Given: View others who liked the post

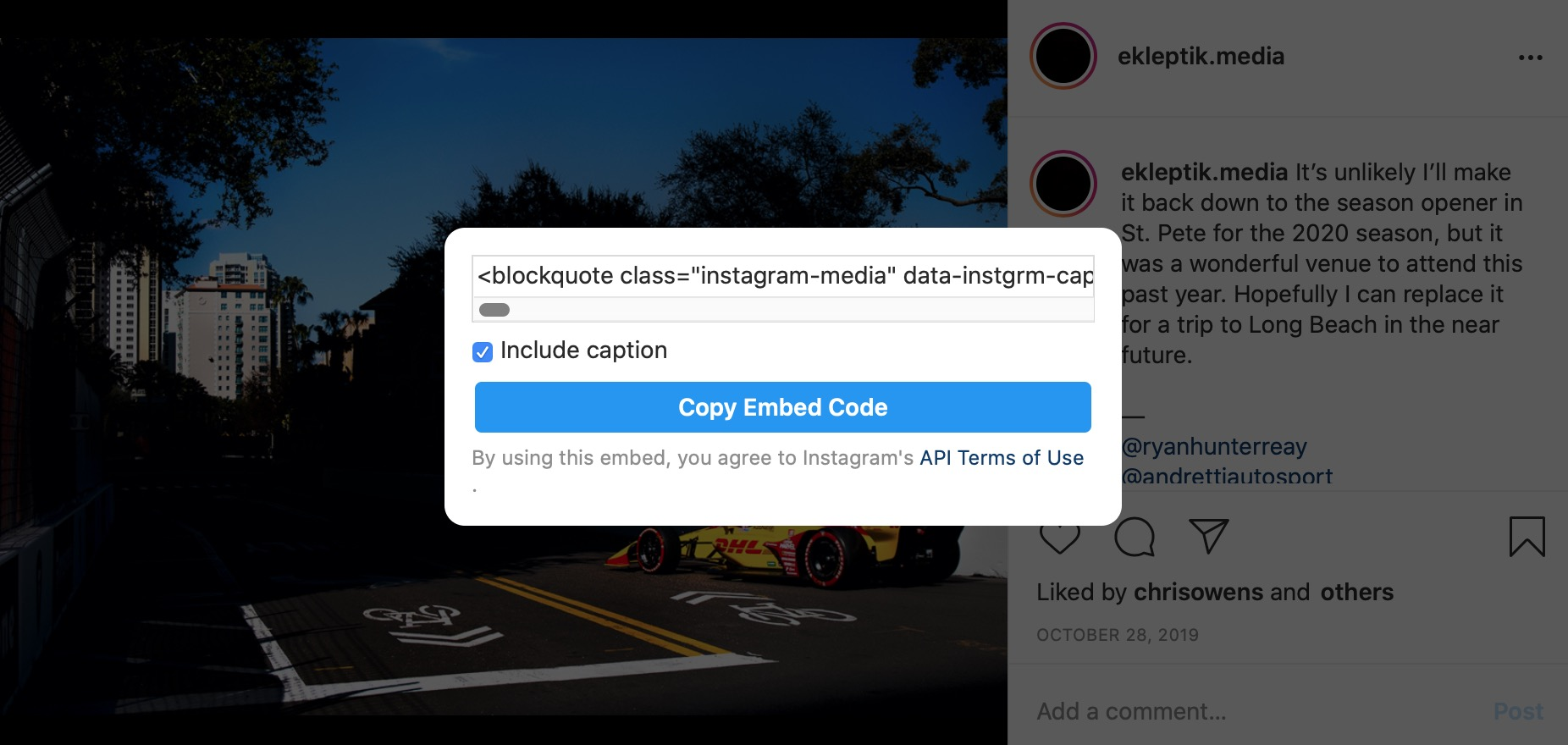Looking at the screenshot, I should pyautogui.click(x=1356, y=592).
